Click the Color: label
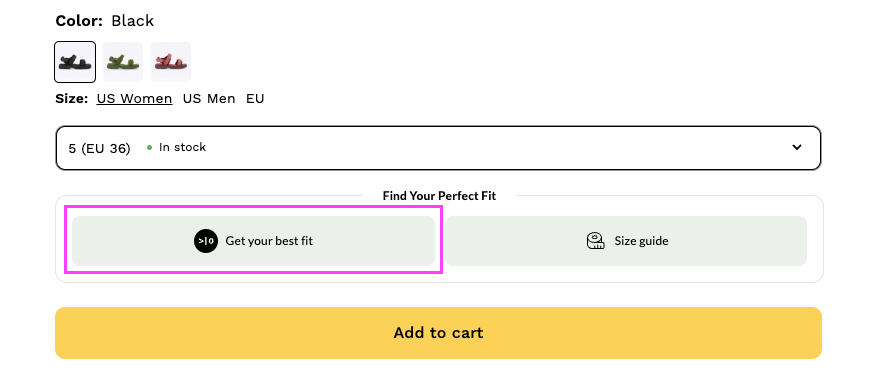 pos(79,21)
